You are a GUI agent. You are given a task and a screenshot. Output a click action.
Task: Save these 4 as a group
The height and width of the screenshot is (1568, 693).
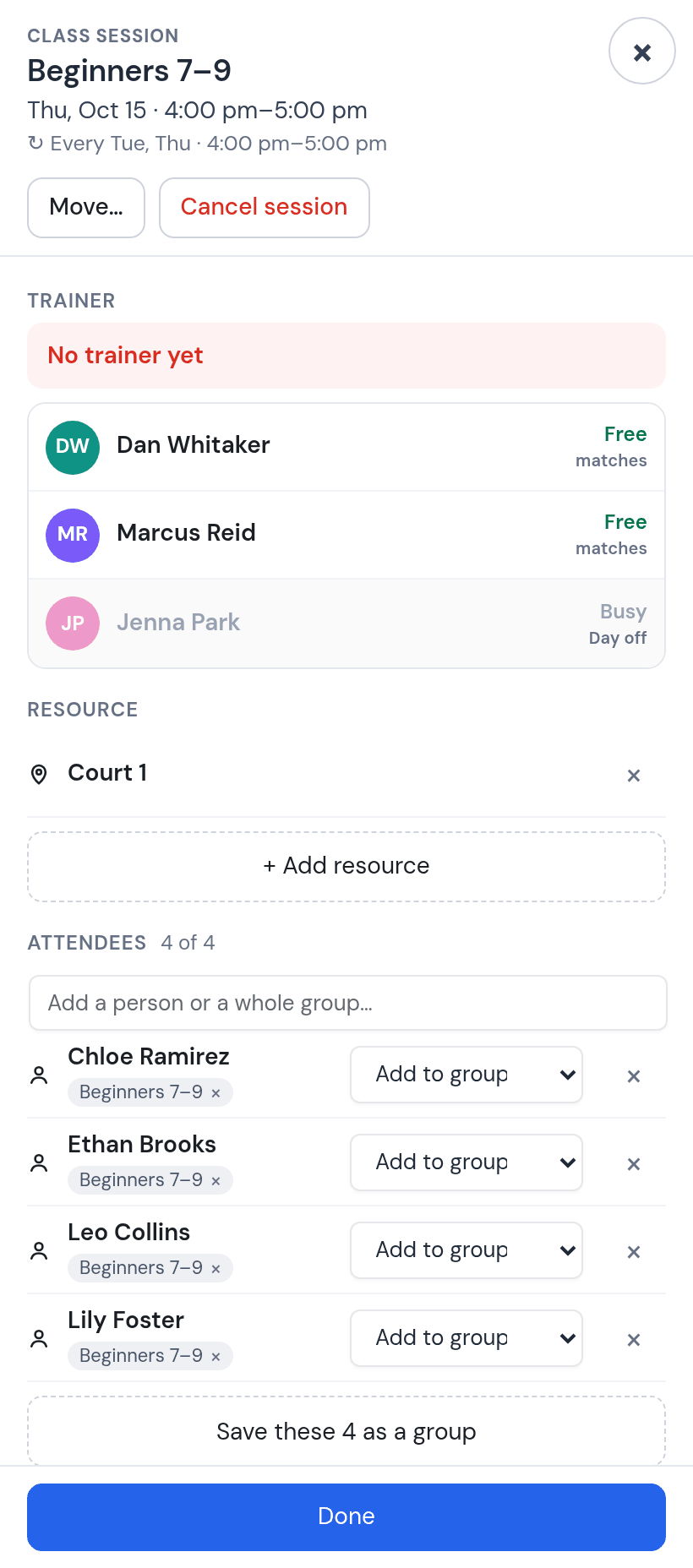click(346, 1431)
